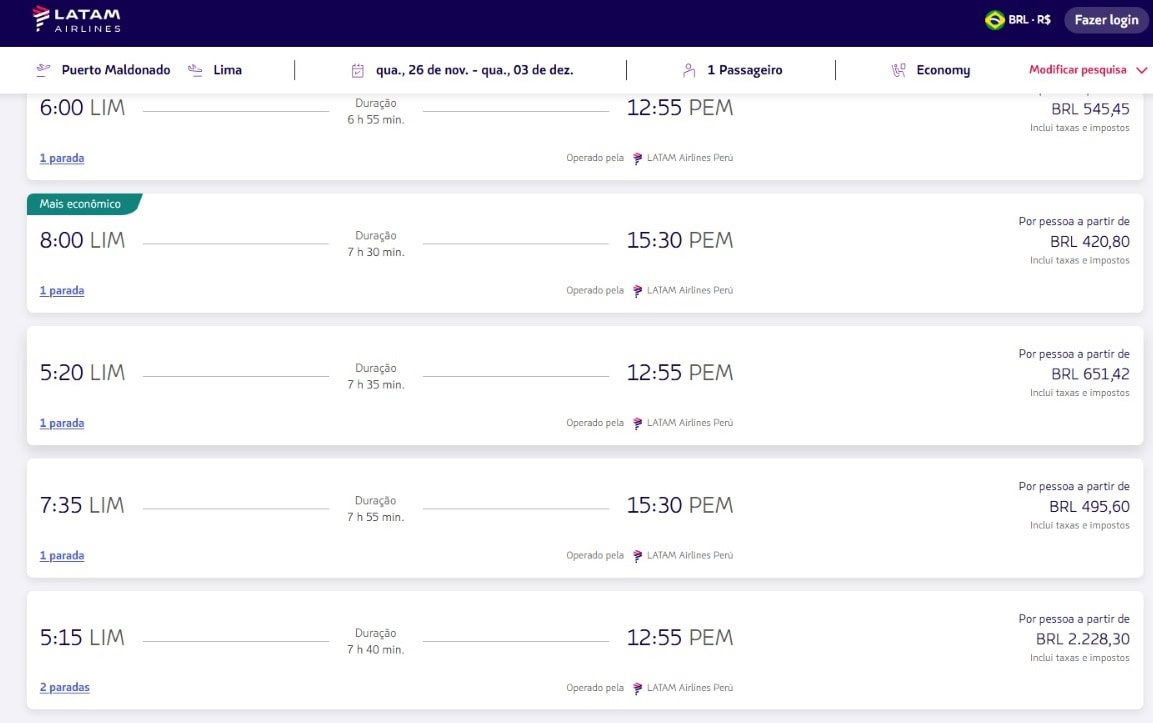Click the LATAM Airlines Perú logo on the first flight

coord(637,157)
